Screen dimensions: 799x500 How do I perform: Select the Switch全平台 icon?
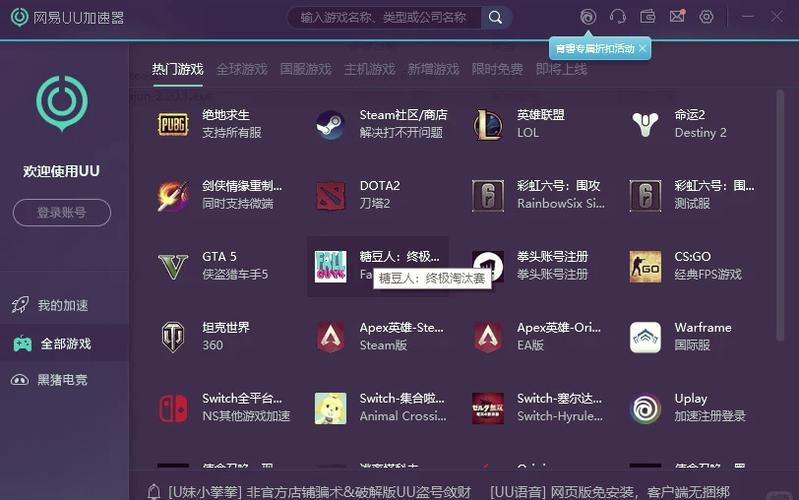(x=173, y=408)
